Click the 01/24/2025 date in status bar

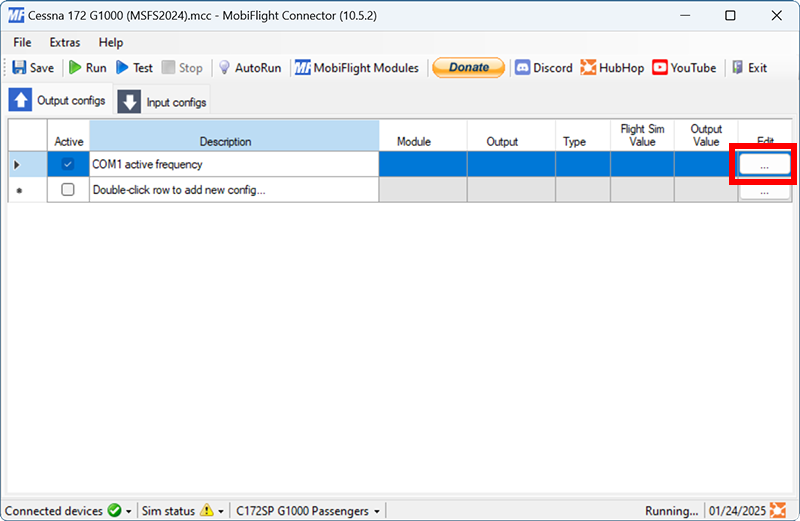pos(737,511)
